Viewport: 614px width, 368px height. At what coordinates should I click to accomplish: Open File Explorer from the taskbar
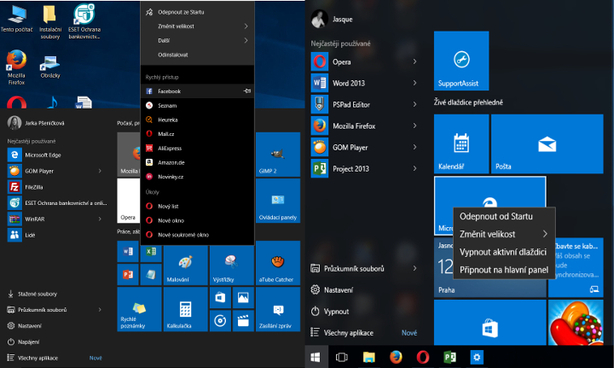tap(368, 357)
